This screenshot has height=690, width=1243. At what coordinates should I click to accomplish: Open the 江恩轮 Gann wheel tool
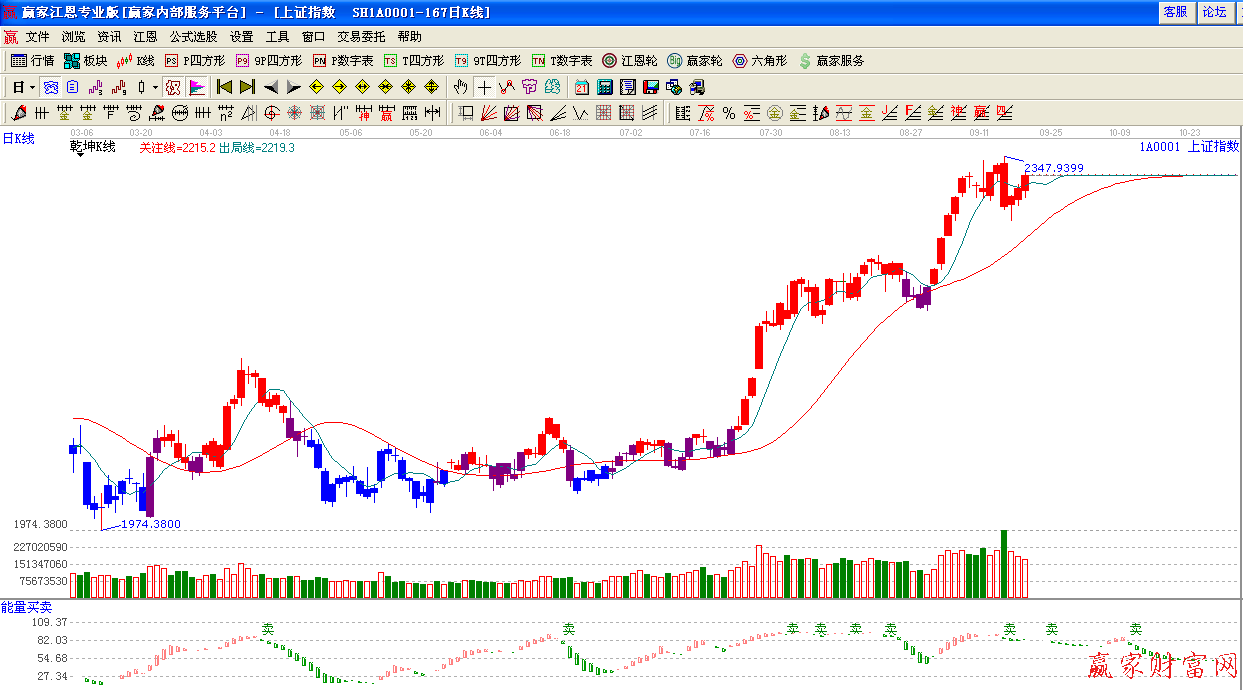(x=629, y=61)
